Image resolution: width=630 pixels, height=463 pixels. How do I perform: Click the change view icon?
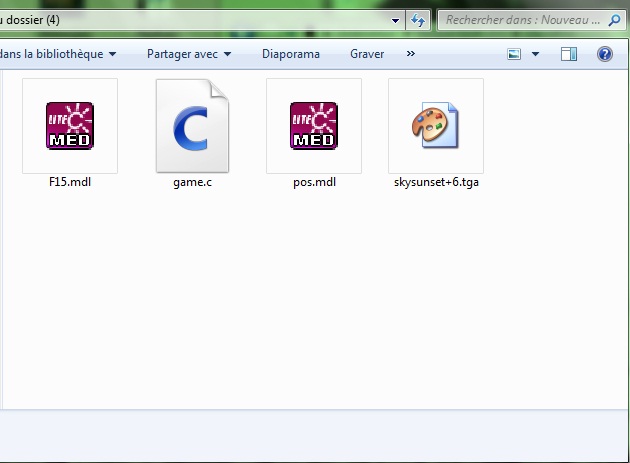coord(514,54)
